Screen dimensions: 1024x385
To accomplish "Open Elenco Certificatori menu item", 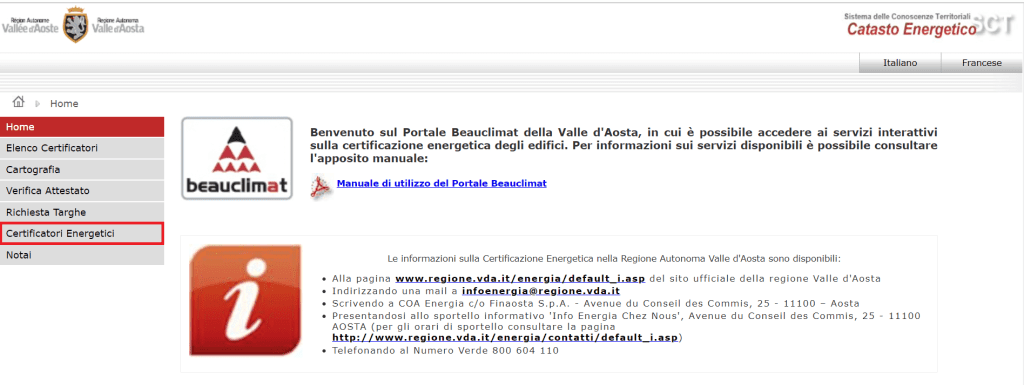I will pos(82,148).
